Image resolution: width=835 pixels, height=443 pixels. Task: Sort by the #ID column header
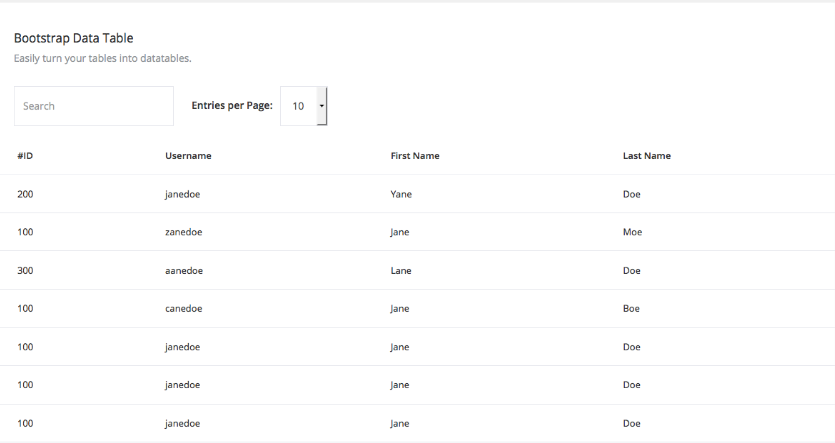click(x=25, y=156)
